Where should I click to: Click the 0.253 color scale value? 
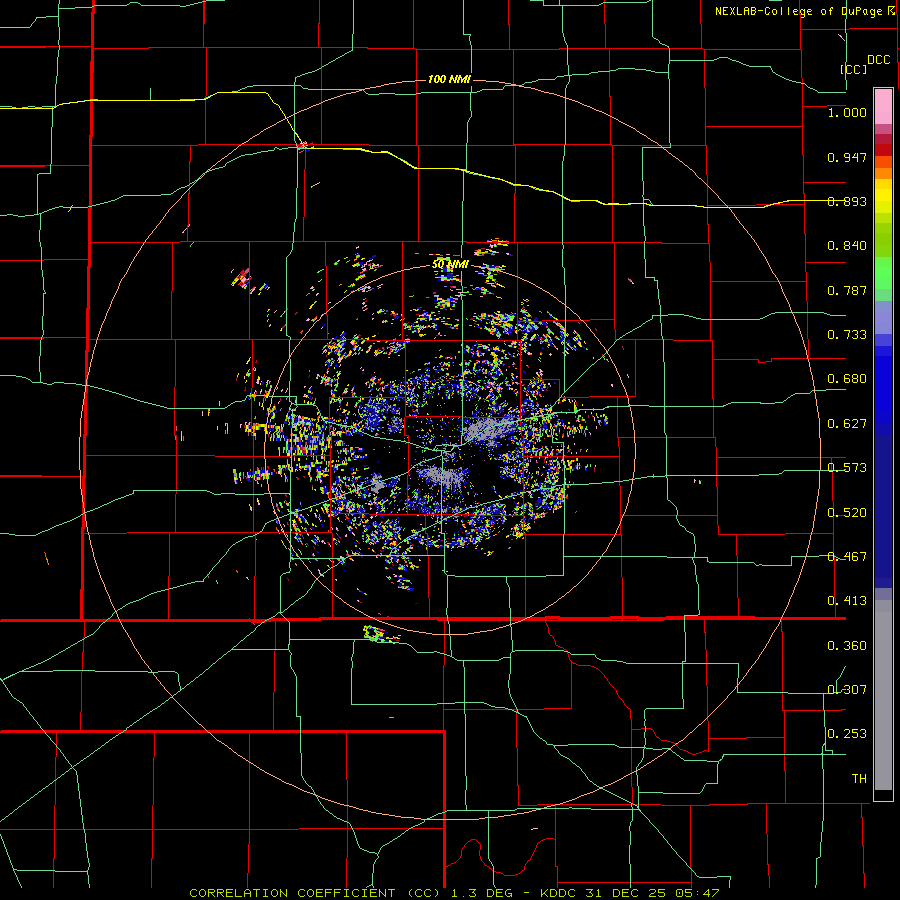point(847,734)
